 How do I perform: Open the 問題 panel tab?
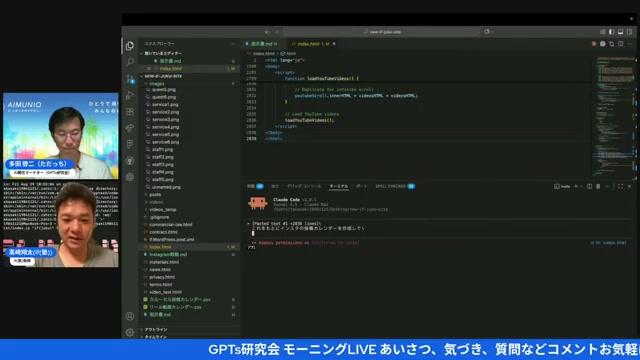pos(255,186)
